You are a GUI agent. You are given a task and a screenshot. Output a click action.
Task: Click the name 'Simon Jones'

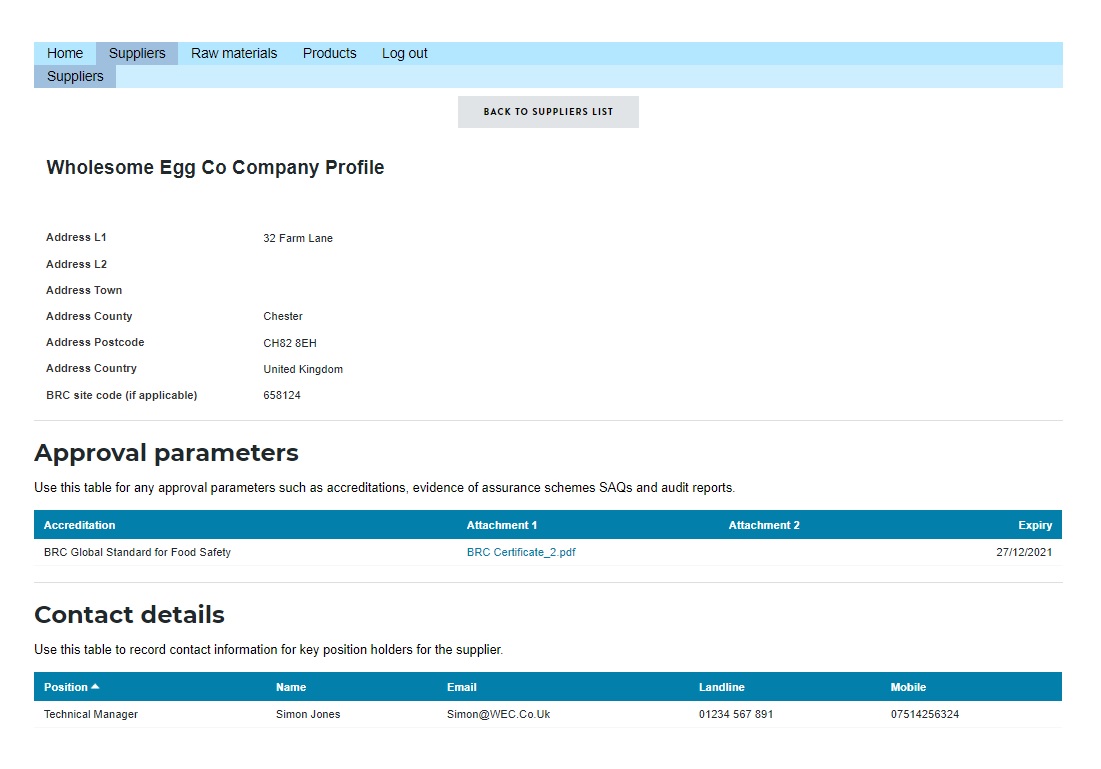click(308, 714)
